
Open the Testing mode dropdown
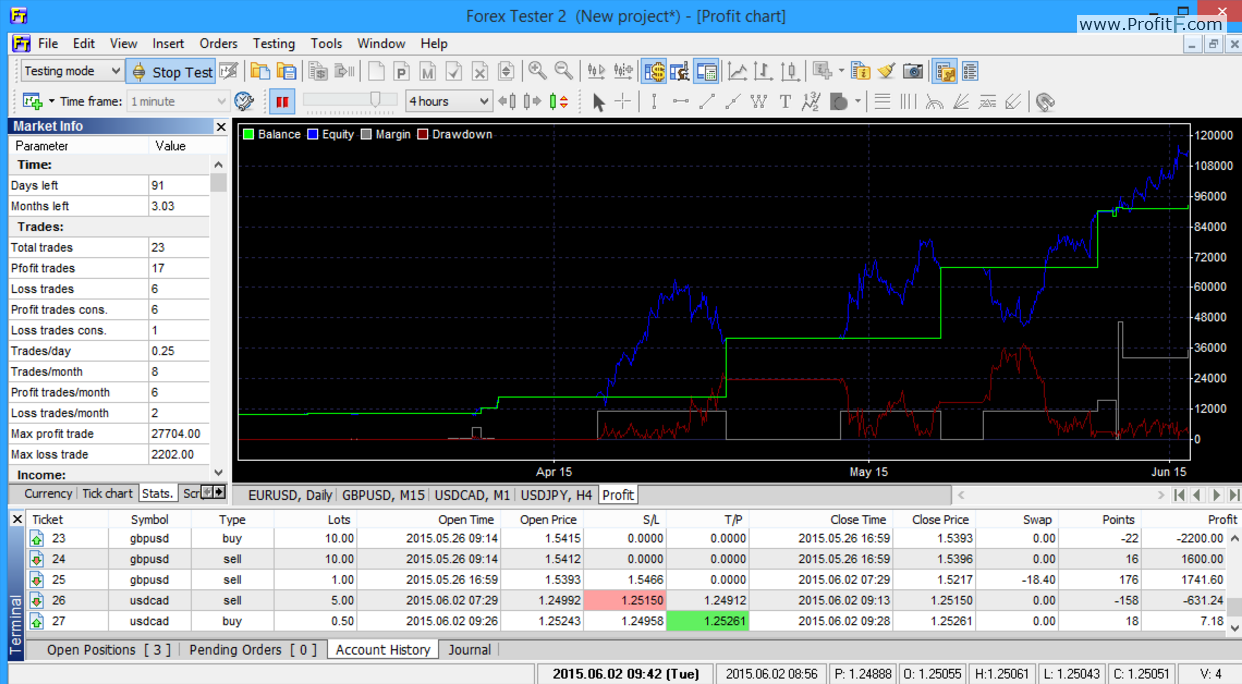pyautogui.click(x=72, y=71)
